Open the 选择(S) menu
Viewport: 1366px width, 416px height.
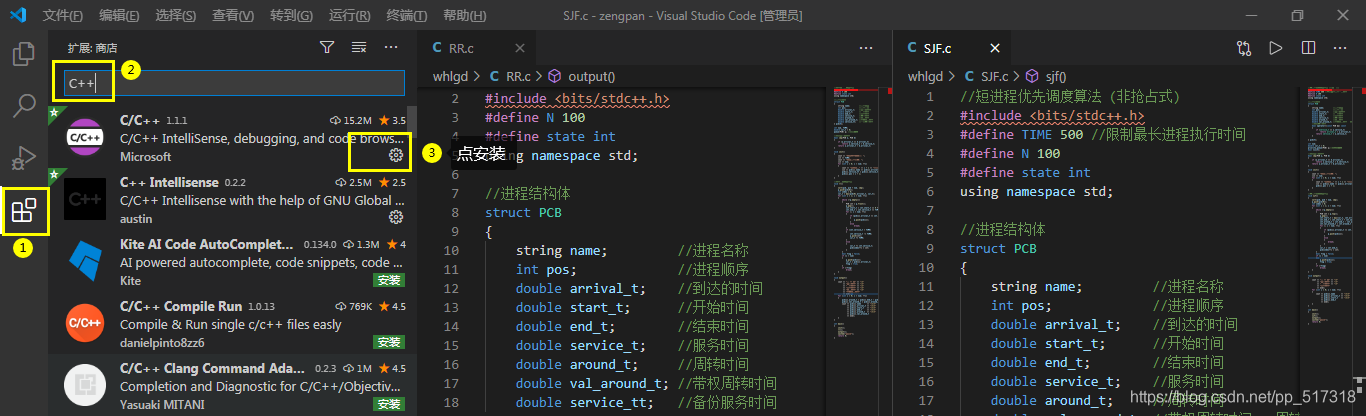tap(176, 16)
